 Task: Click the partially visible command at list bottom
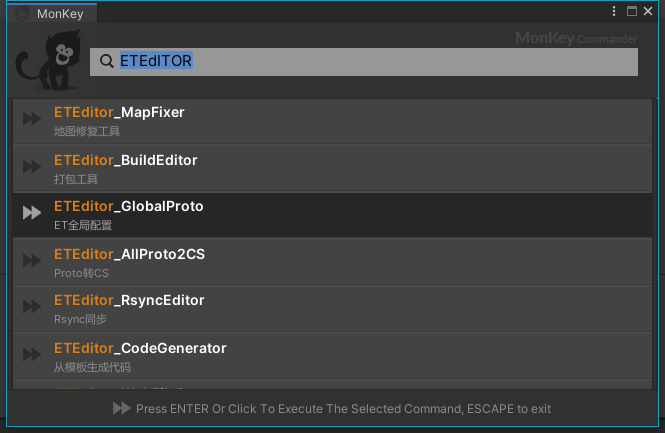(x=332, y=385)
